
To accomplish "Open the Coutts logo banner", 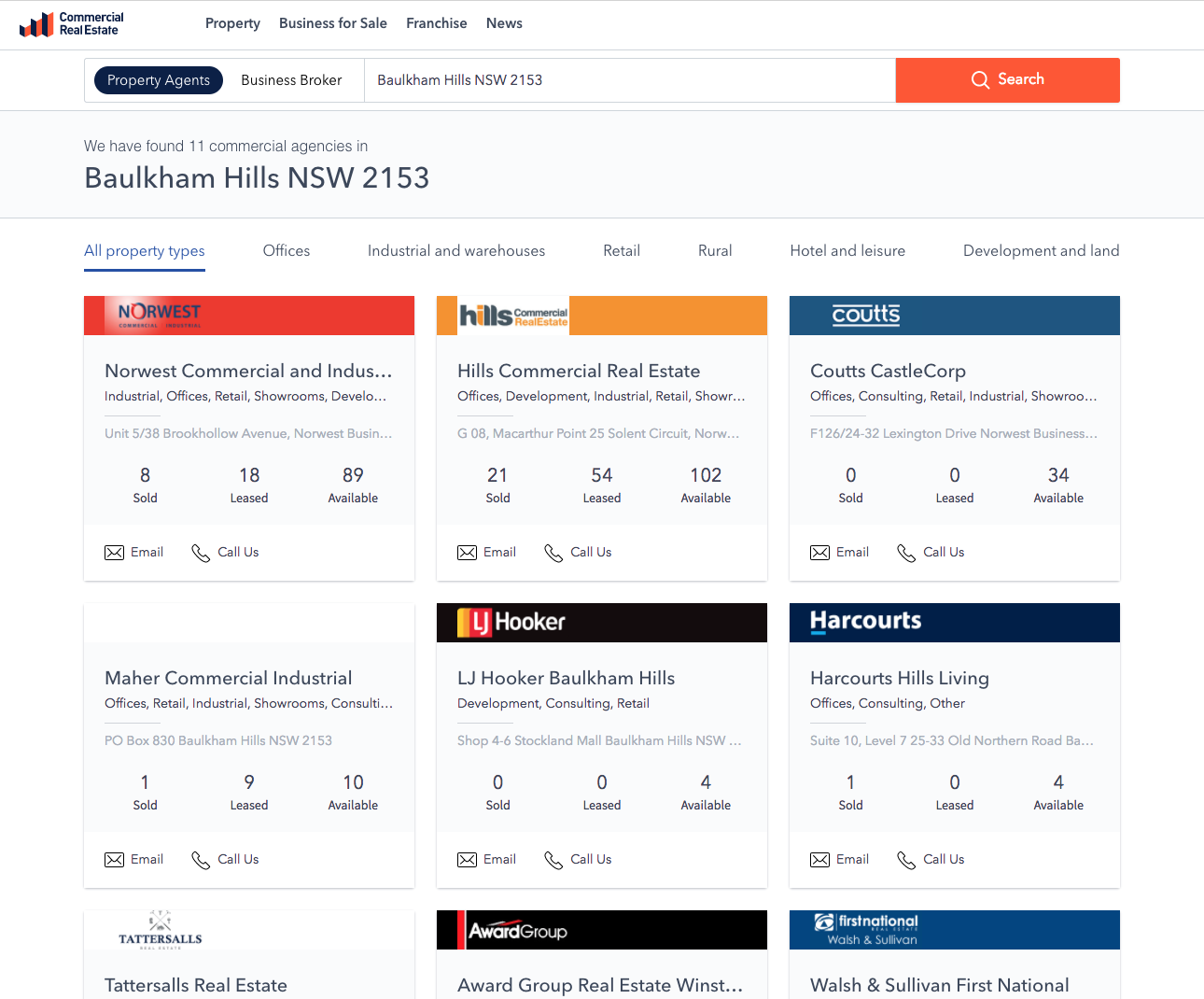I will 955,316.
